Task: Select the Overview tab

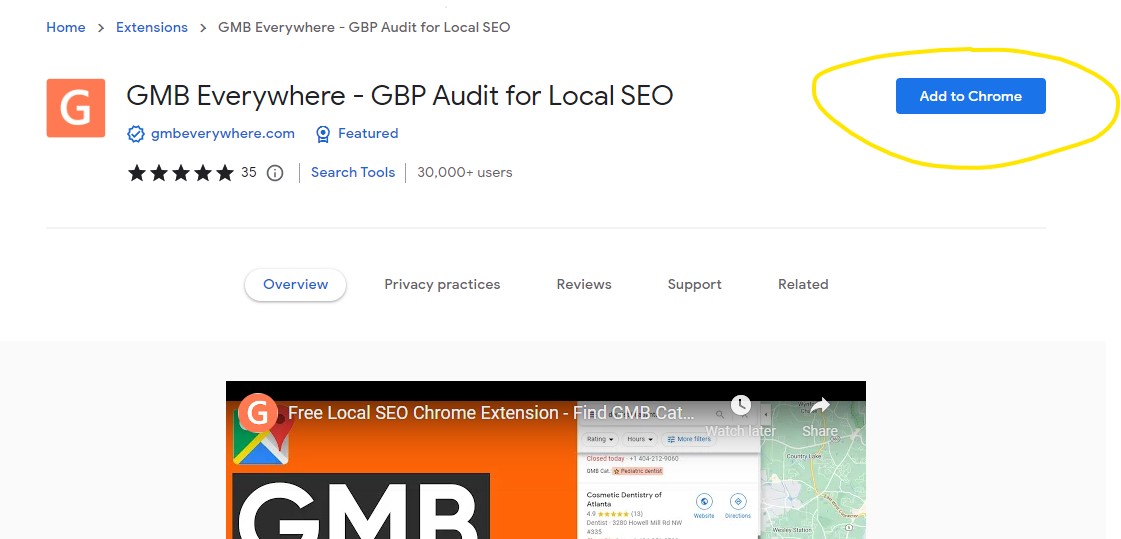Action: tap(295, 285)
